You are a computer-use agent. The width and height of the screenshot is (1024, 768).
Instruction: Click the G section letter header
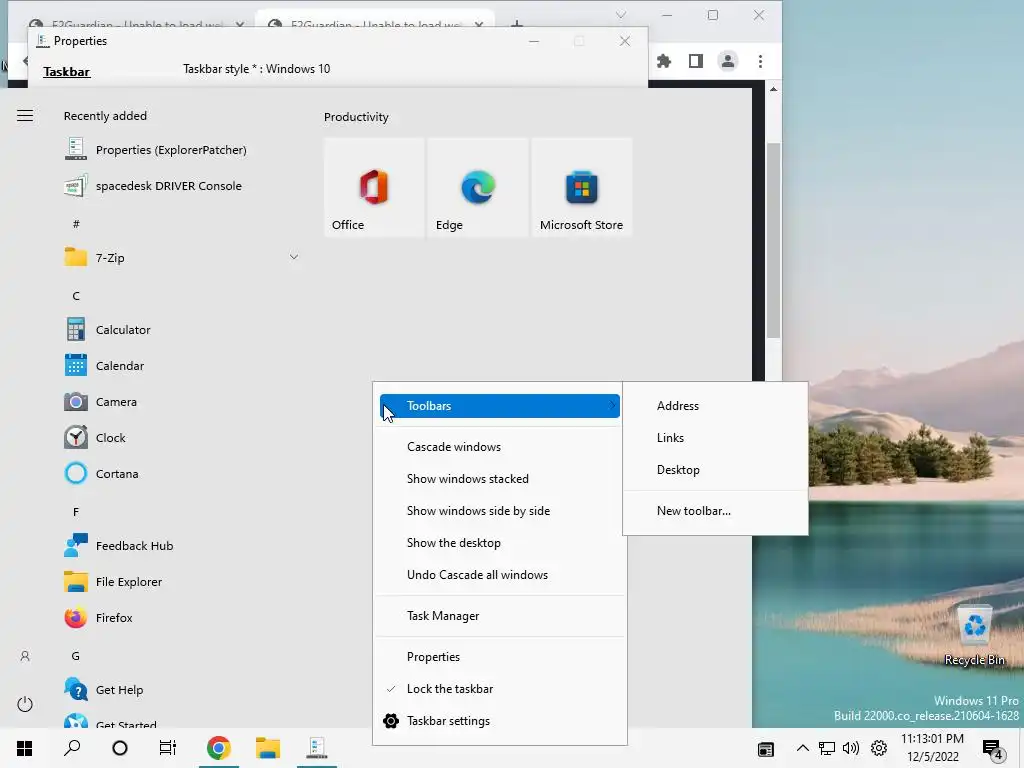click(76, 656)
